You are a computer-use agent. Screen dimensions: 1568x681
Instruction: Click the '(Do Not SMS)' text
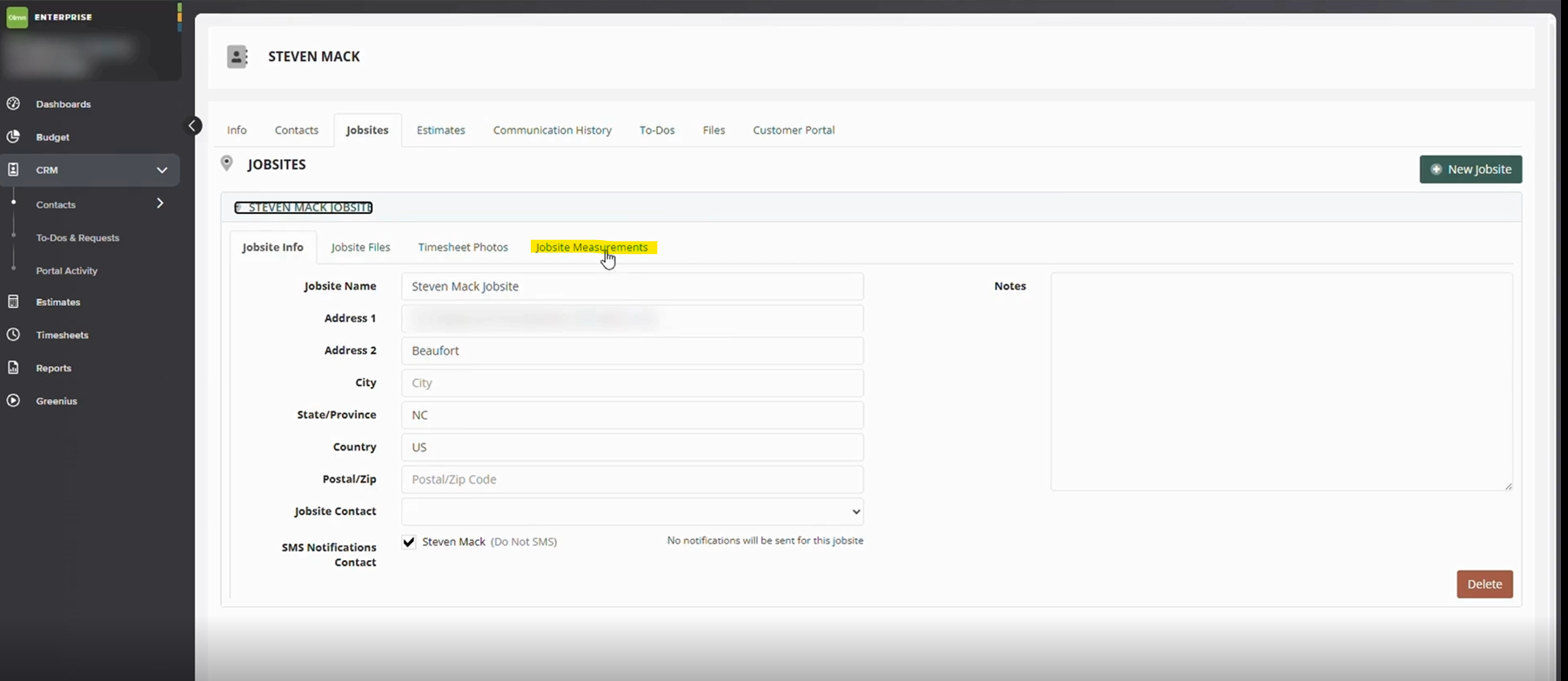tap(524, 542)
